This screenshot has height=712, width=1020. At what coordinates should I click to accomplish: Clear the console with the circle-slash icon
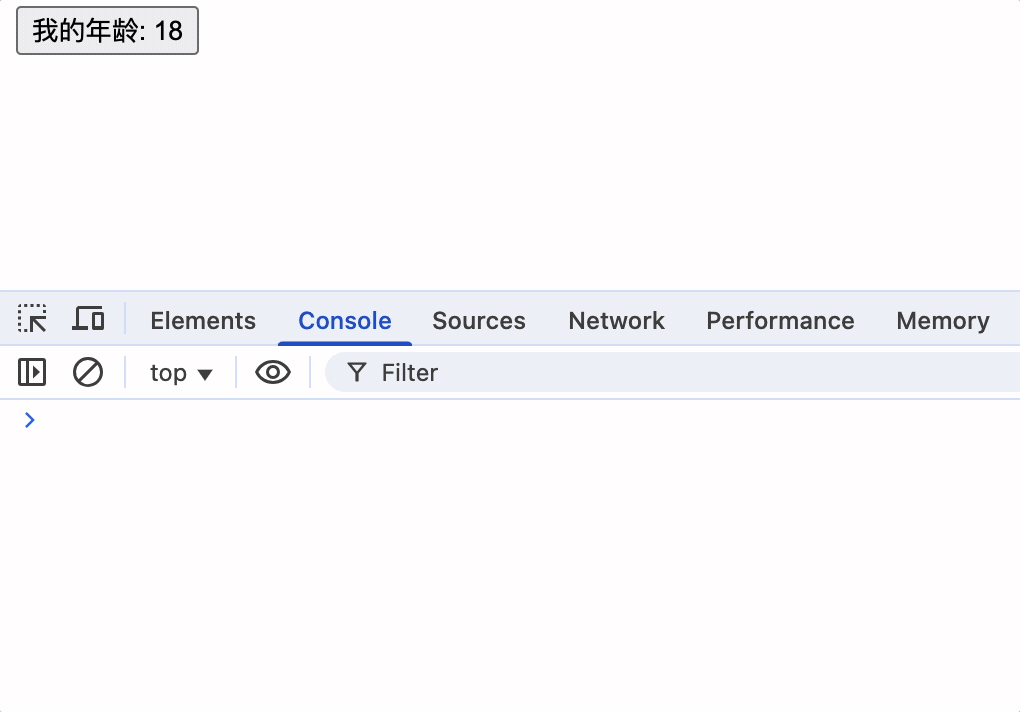[x=88, y=373]
